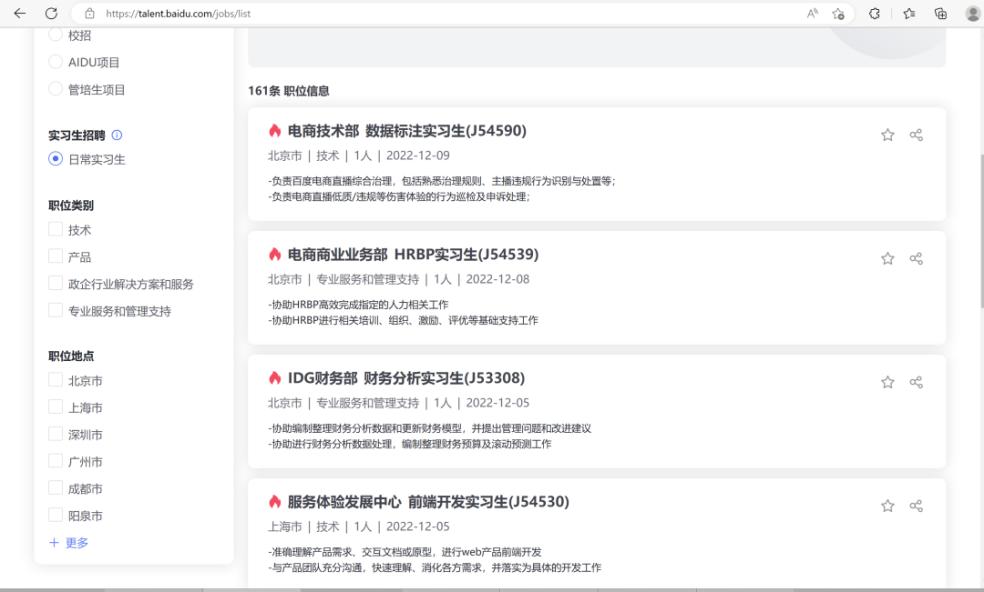Star the 财务分析实习生 job listing
984x592 pixels.
[x=887, y=382]
